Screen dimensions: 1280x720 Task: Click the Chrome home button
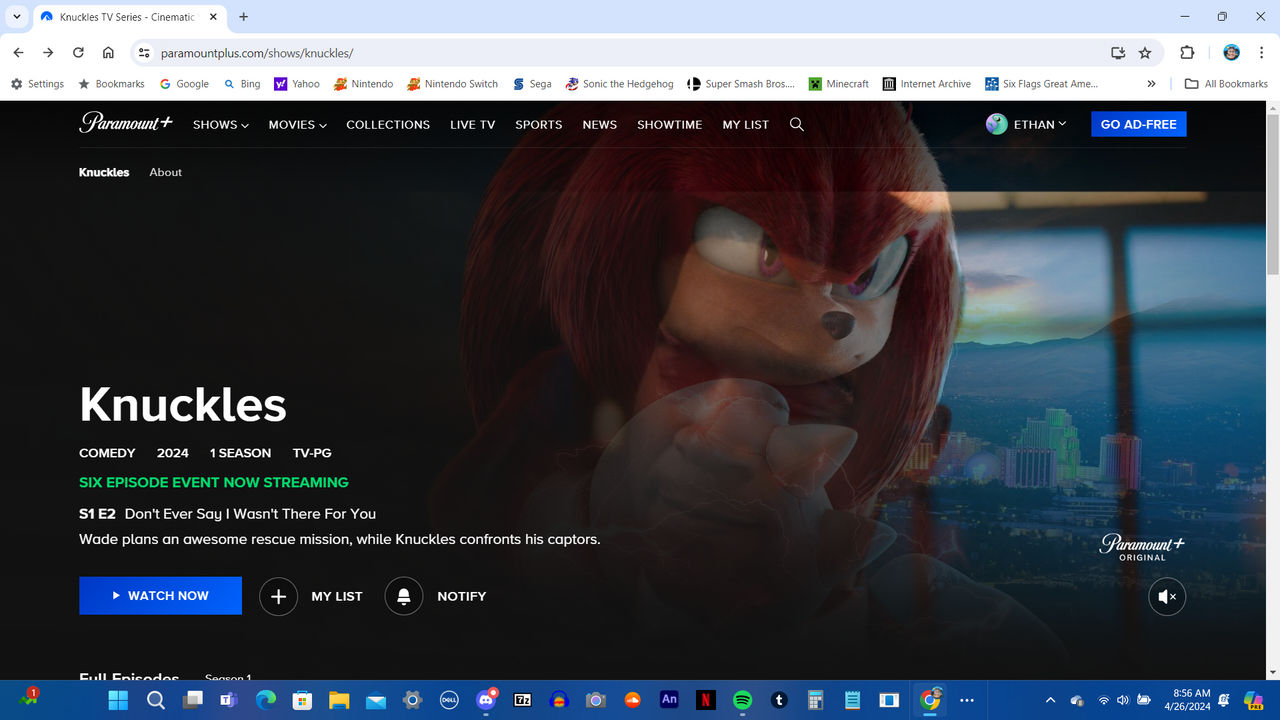point(108,53)
